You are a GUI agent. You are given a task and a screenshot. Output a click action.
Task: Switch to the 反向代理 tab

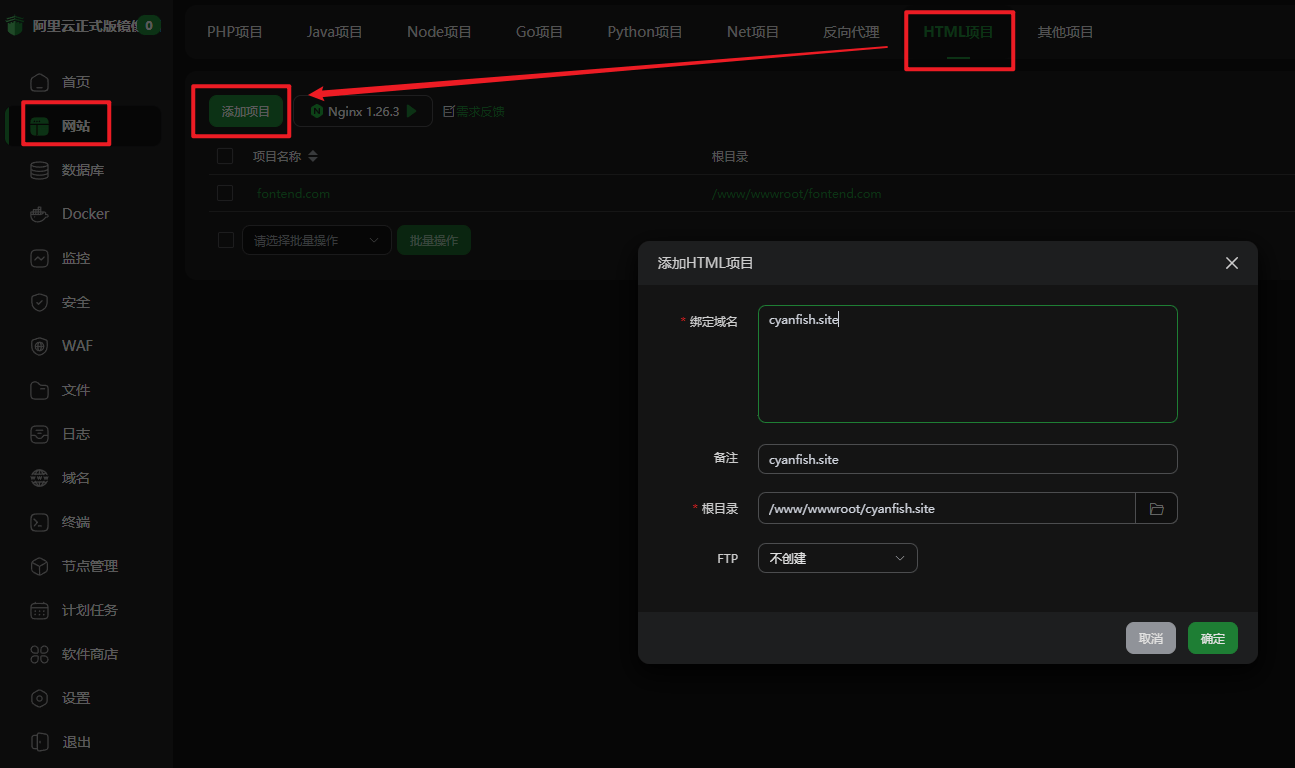click(x=851, y=32)
